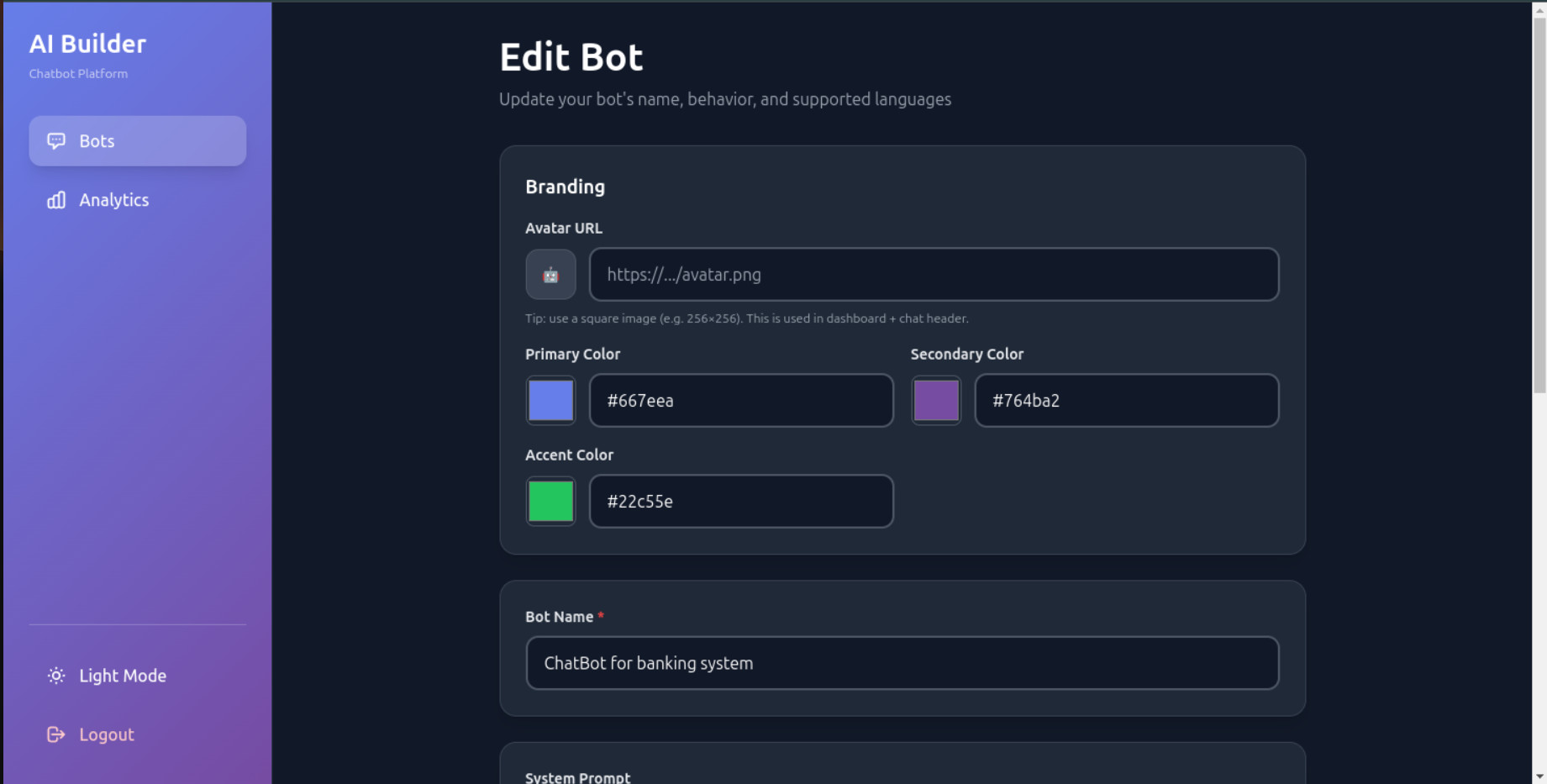
Task: Click the Analytics bar chart icon
Action: pyautogui.click(x=56, y=200)
